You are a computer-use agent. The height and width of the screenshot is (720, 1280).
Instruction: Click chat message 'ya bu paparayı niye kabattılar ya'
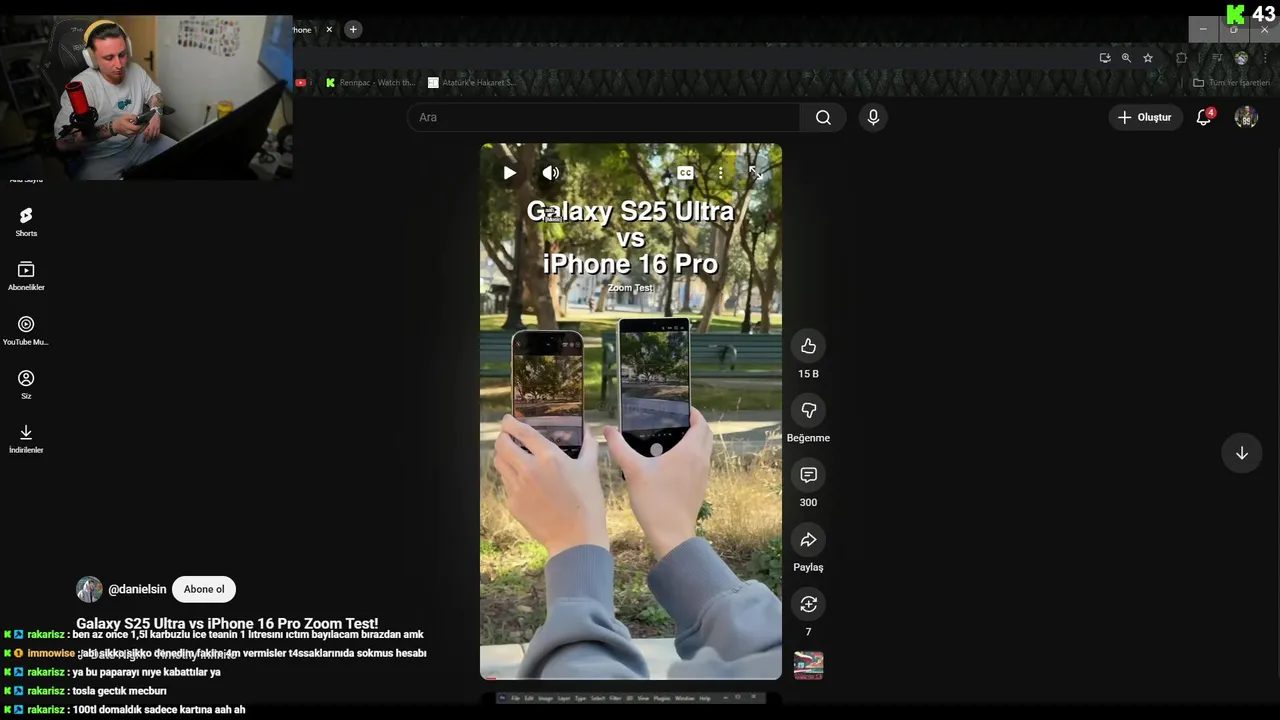(x=146, y=672)
